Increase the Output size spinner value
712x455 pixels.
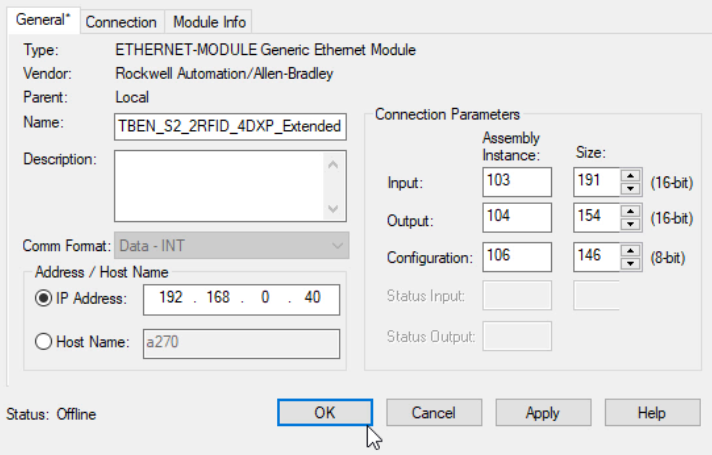coord(630,213)
